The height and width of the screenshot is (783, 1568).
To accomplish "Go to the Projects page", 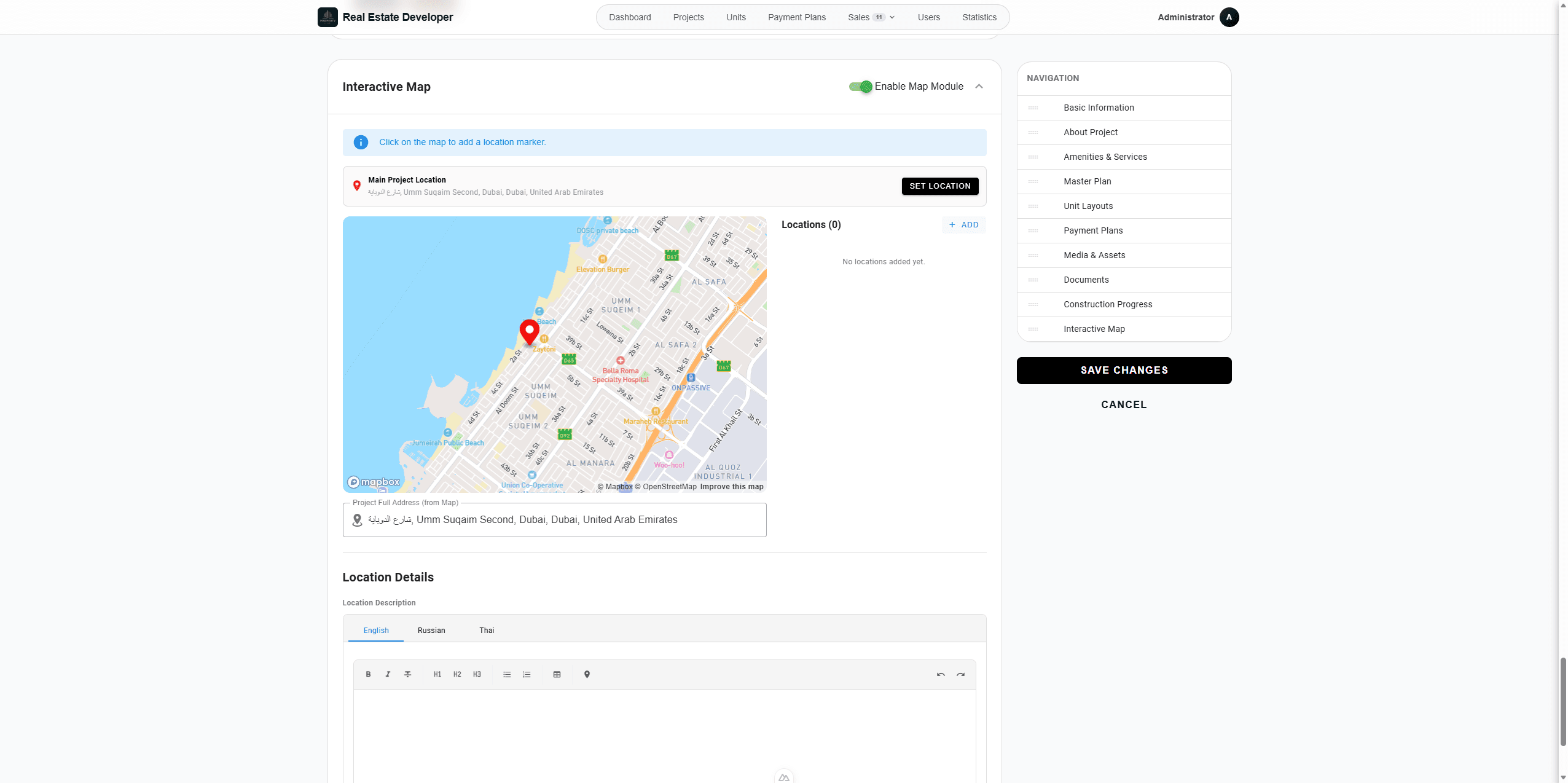I will coord(688,17).
